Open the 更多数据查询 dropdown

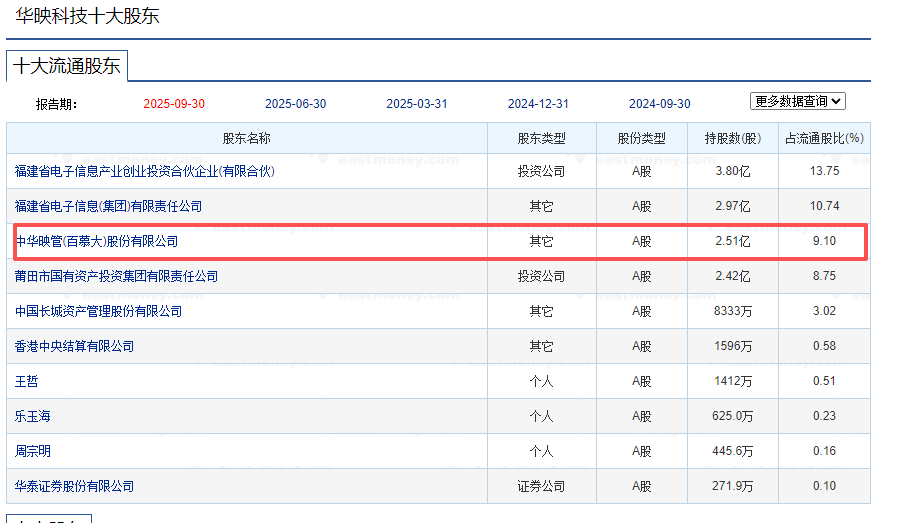(x=797, y=101)
